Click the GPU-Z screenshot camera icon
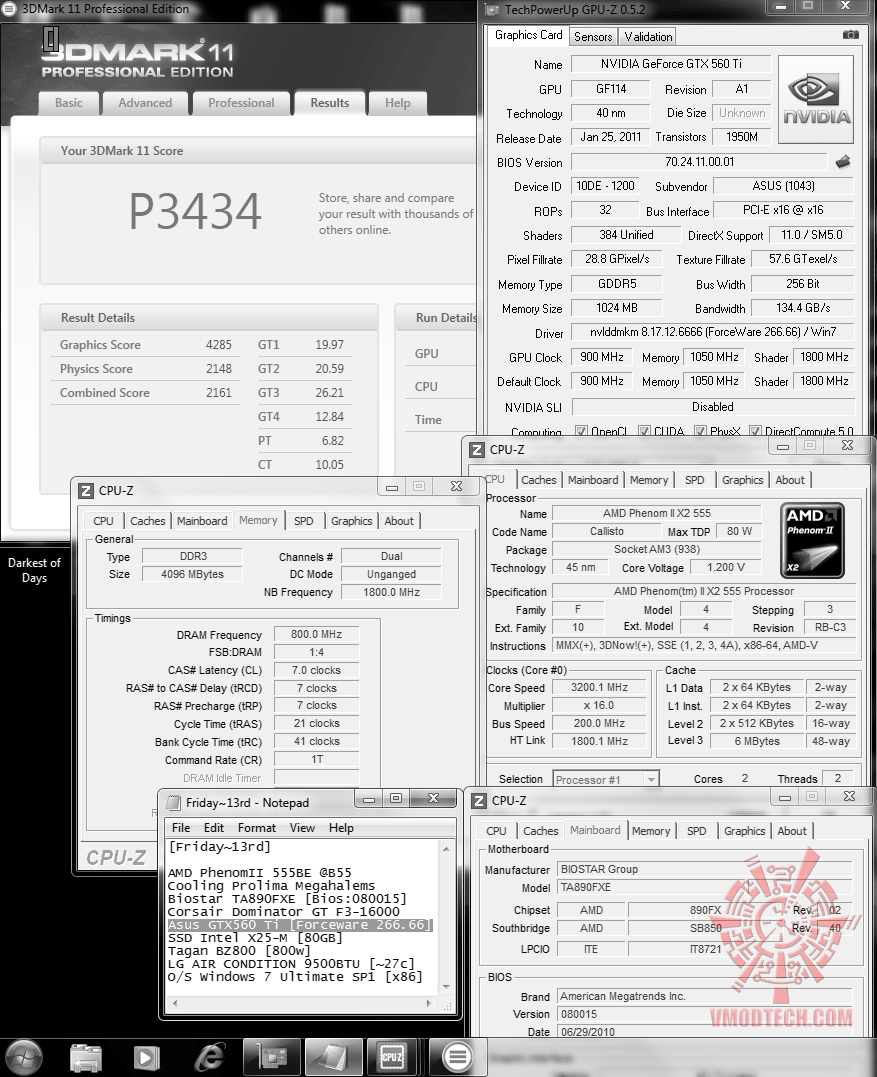Image resolution: width=877 pixels, height=1077 pixels. click(x=850, y=35)
